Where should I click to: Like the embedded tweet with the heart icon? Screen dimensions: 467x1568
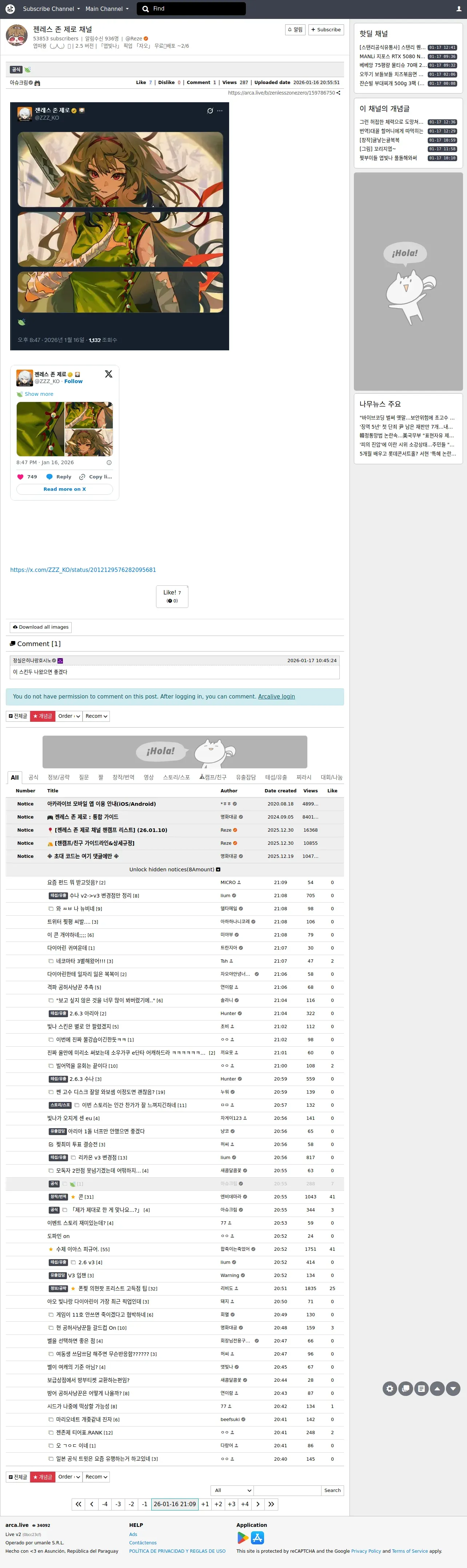point(20,477)
